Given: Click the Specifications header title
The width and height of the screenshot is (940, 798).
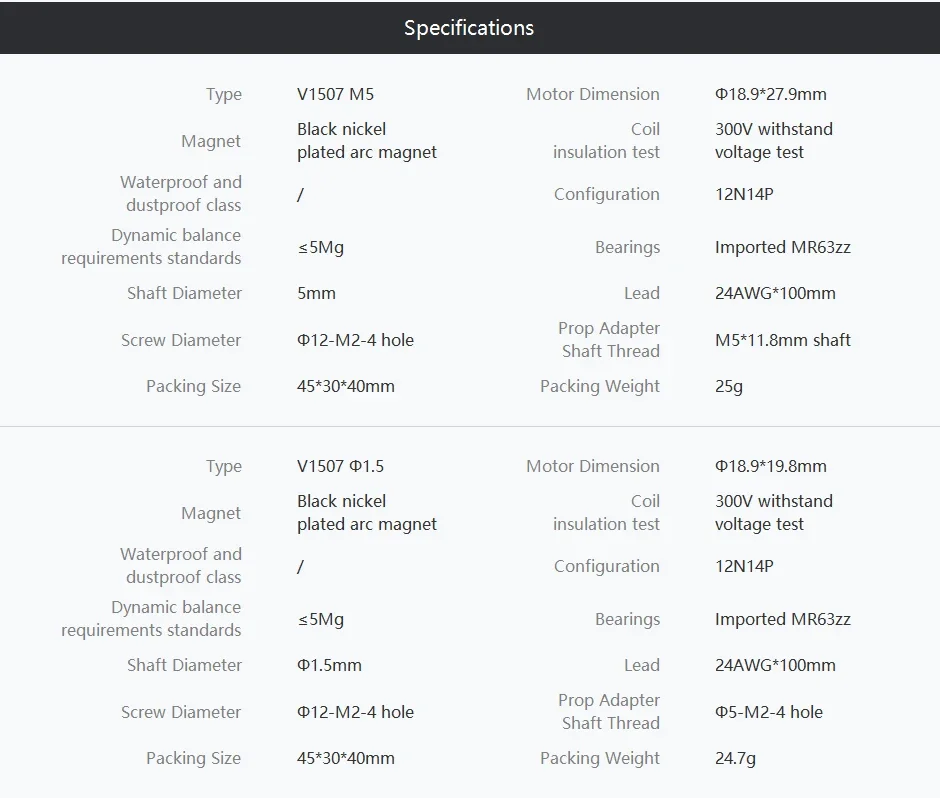Looking at the screenshot, I should [468, 28].
